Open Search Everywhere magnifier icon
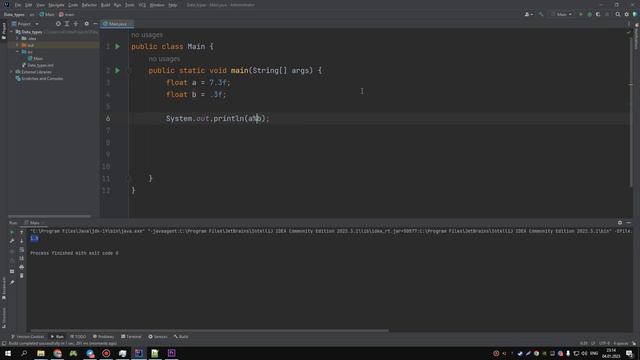This screenshot has height=360, width=640. tap(618, 14)
